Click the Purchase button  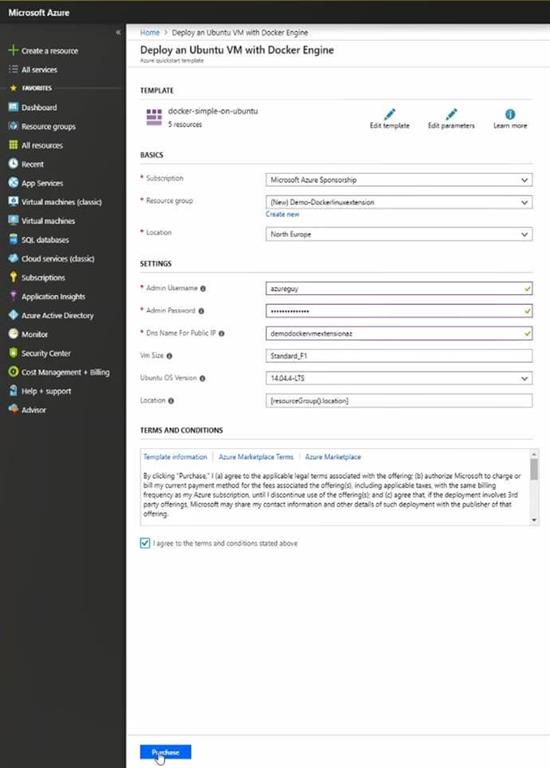pyautogui.click(x=166, y=752)
